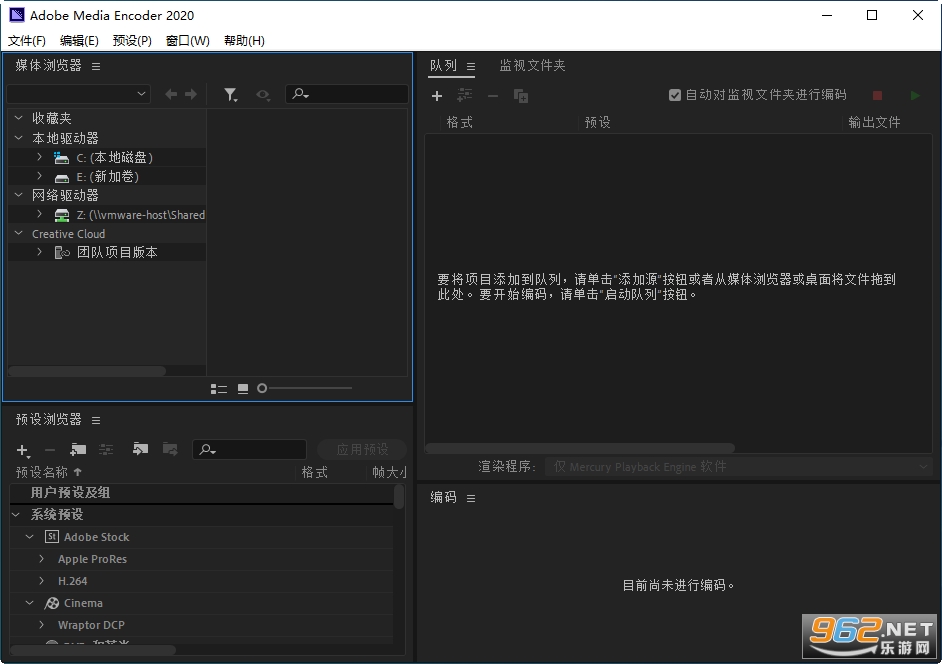Click the 预设 column header in queue
The image size is (942, 664).
click(x=598, y=123)
